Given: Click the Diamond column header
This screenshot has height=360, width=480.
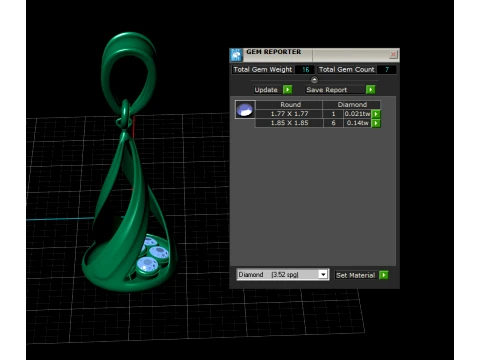Looking at the screenshot, I should pyautogui.click(x=352, y=105).
